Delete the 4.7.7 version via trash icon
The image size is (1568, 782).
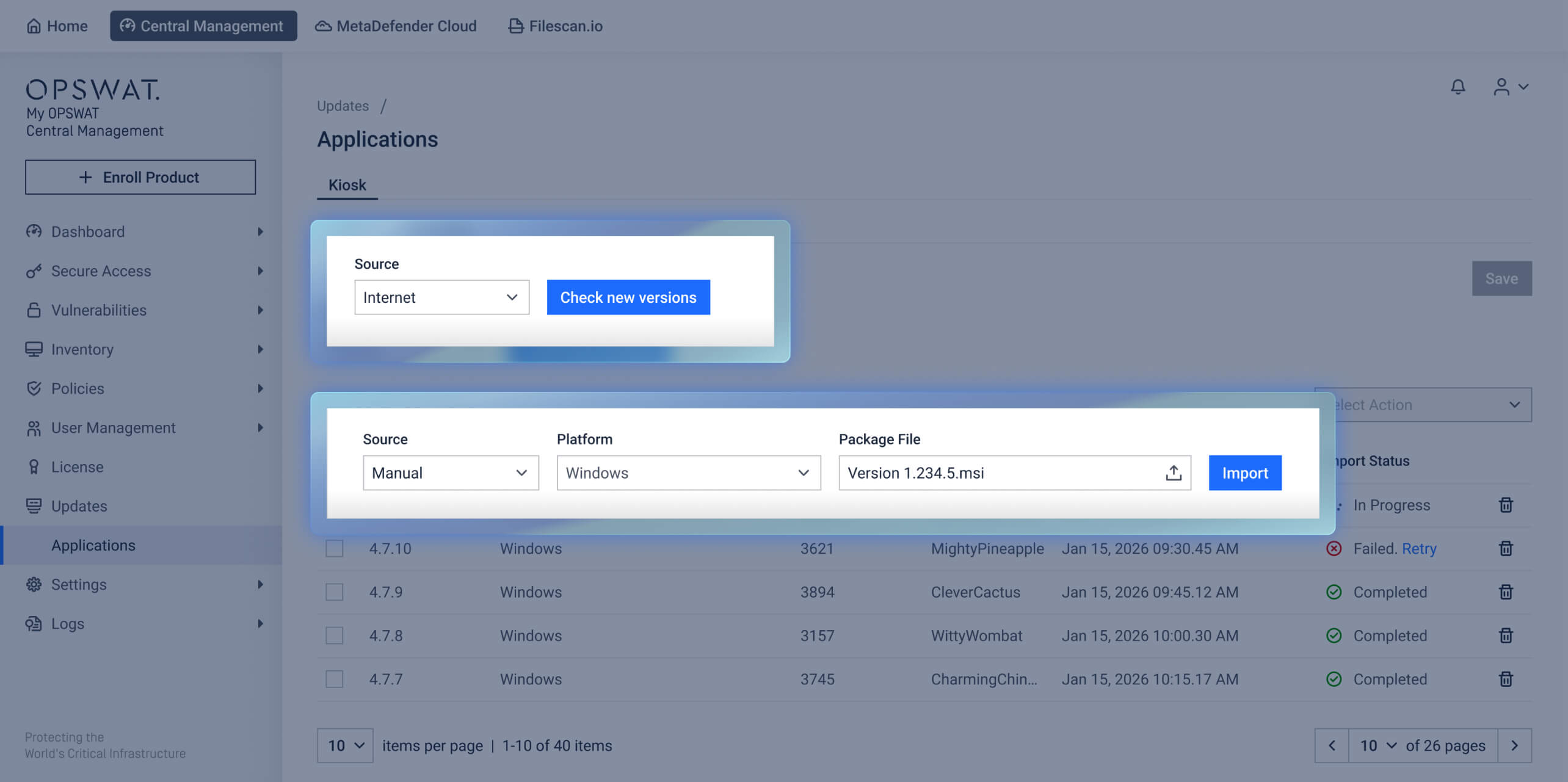[x=1506, y=679]
